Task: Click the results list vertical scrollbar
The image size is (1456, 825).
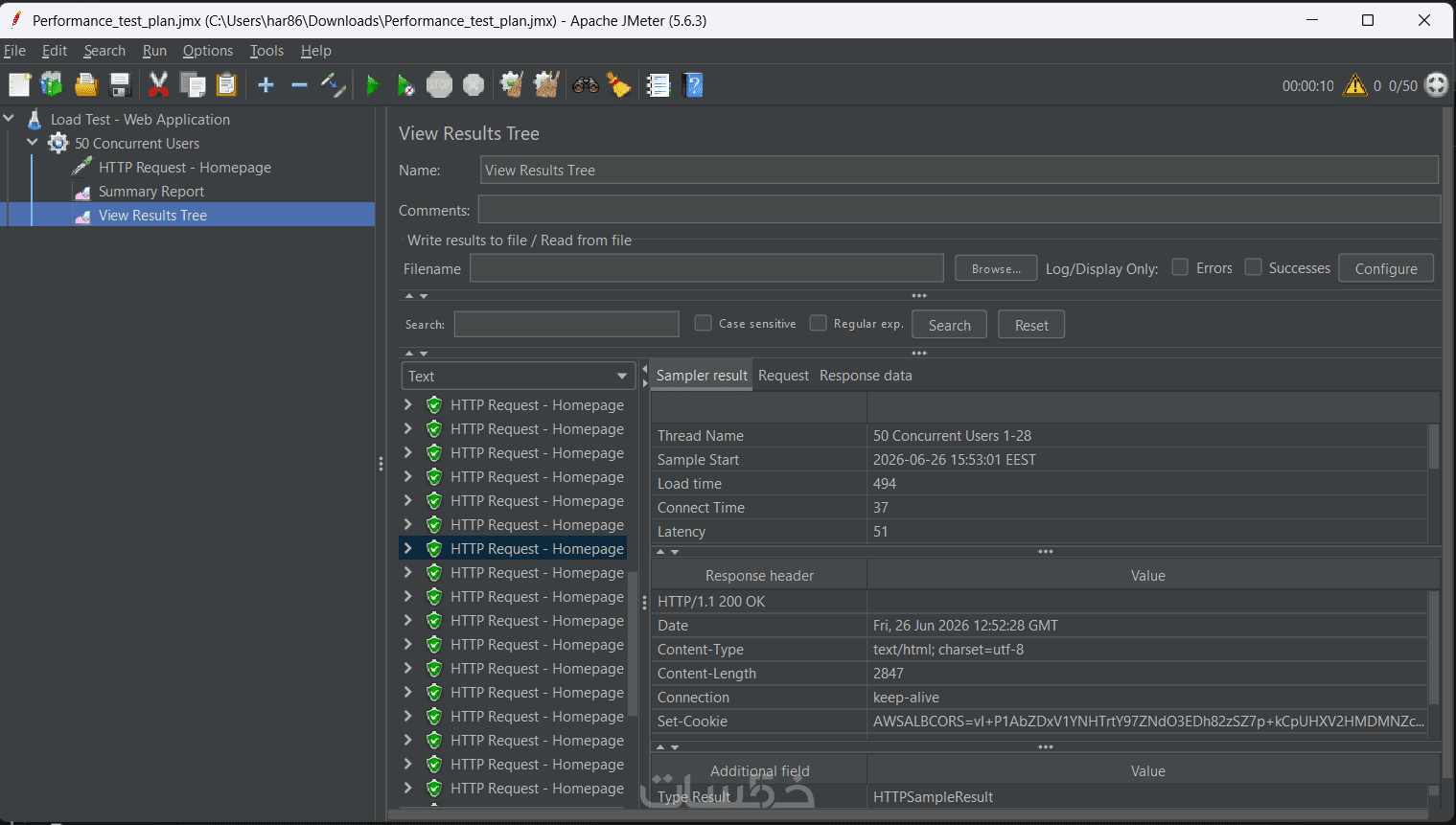Action: (633, 642)
